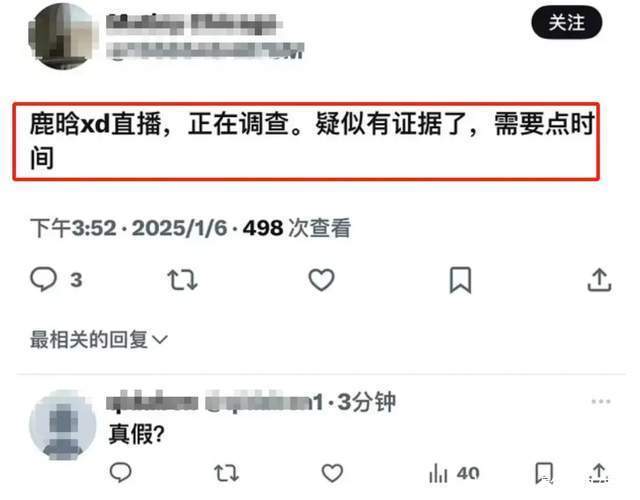
Task: Open the reply's three-dot more menu
Action: point(601,402)
